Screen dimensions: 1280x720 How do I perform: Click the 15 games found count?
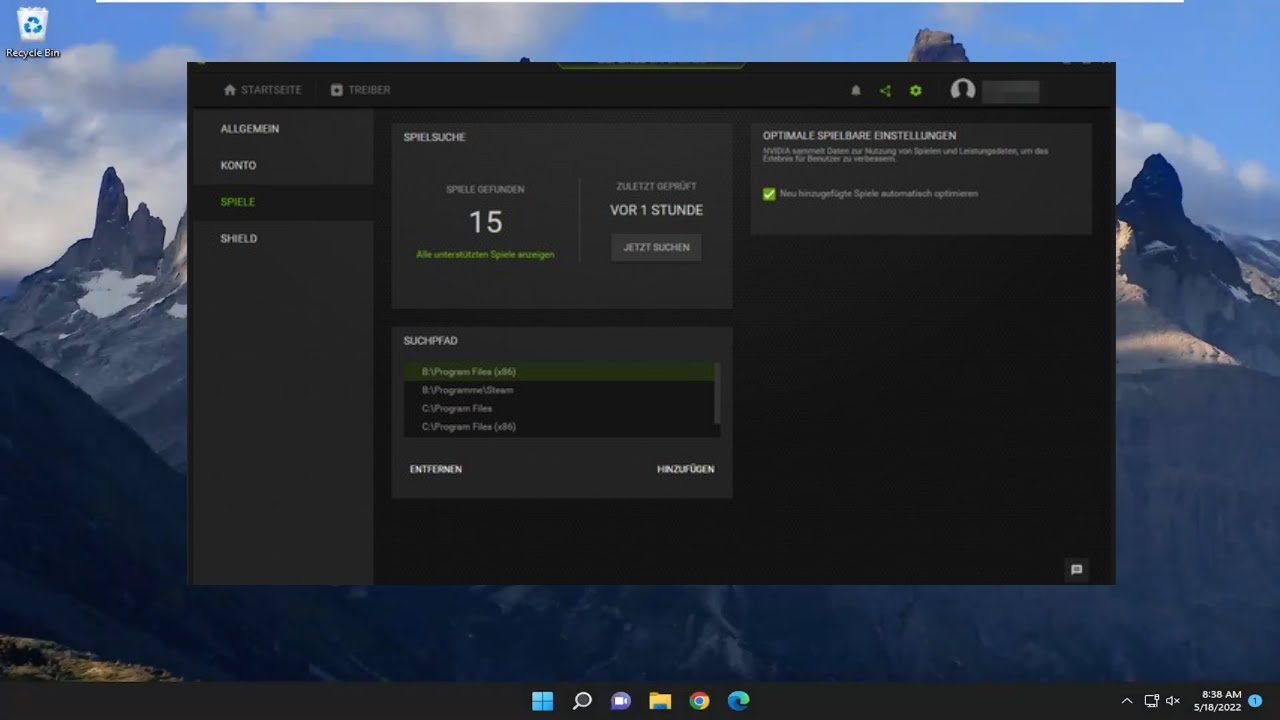click(485, 222)
